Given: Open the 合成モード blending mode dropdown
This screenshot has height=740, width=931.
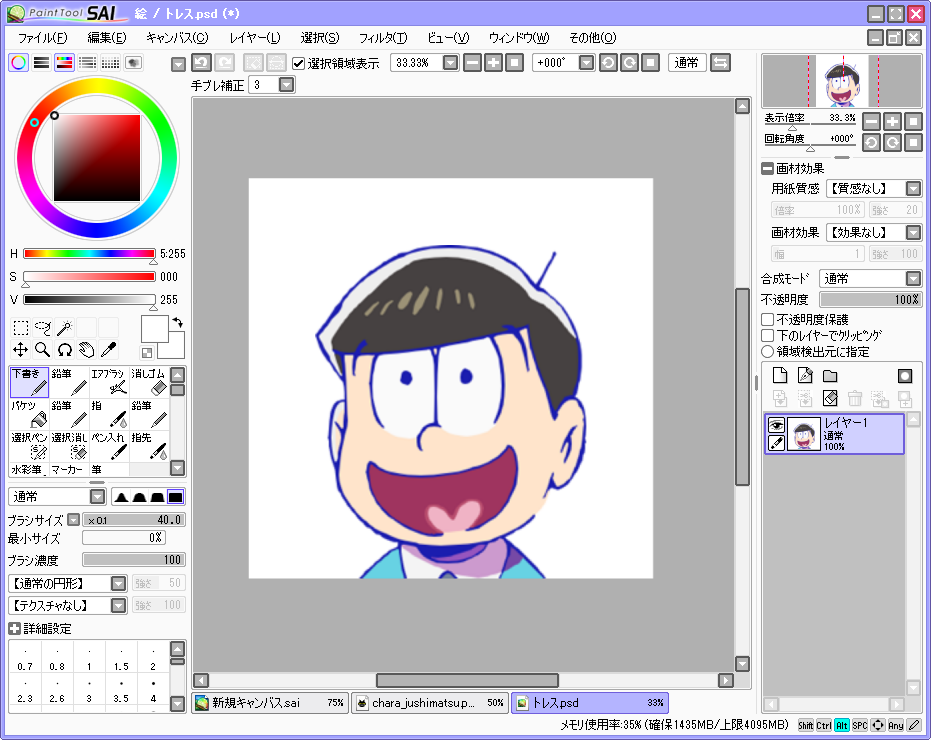Looking at the screenshot, I should pyautogui.click(x=913, y=278).
